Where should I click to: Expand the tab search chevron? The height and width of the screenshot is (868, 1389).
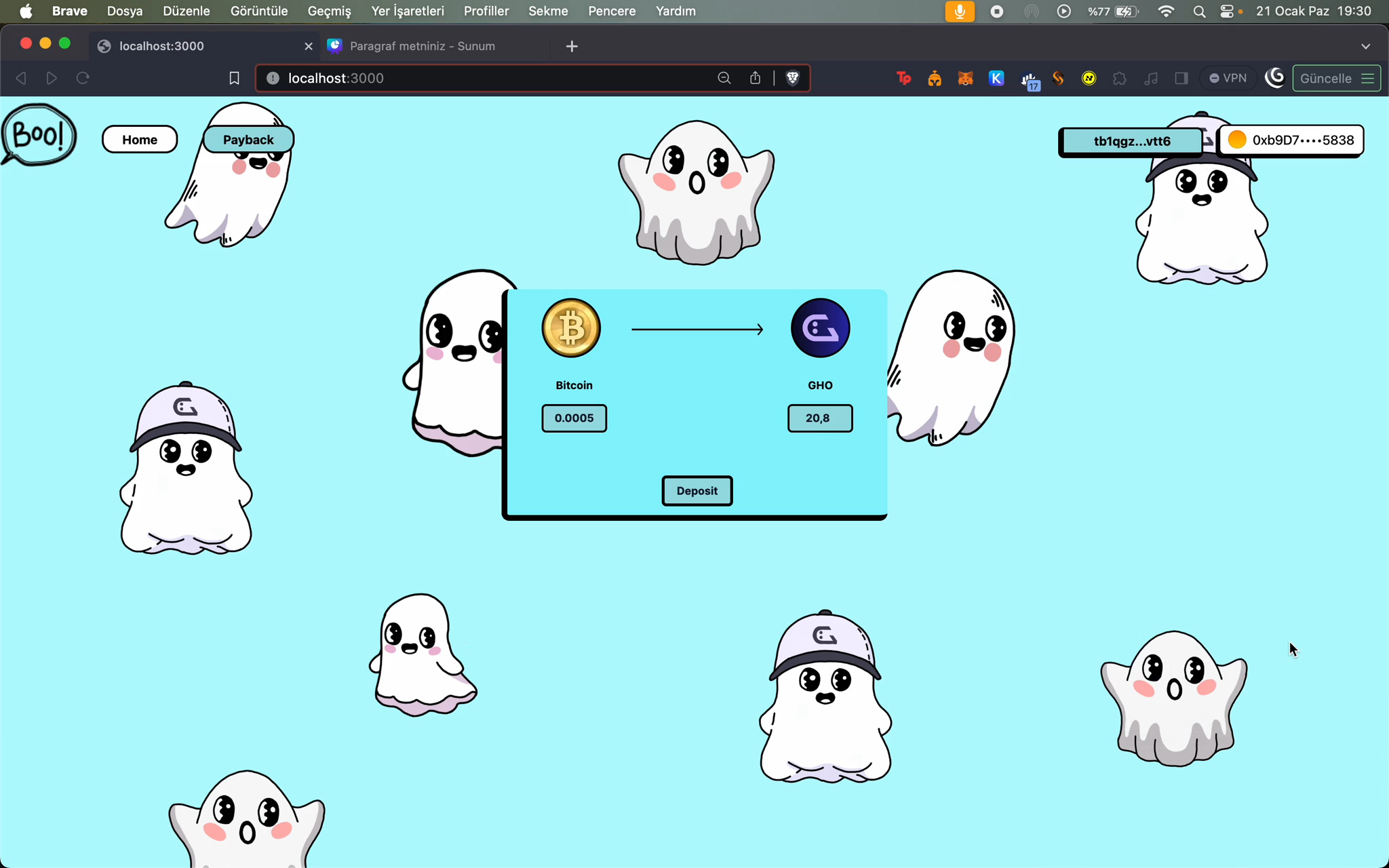click(x=1365, y=46)
